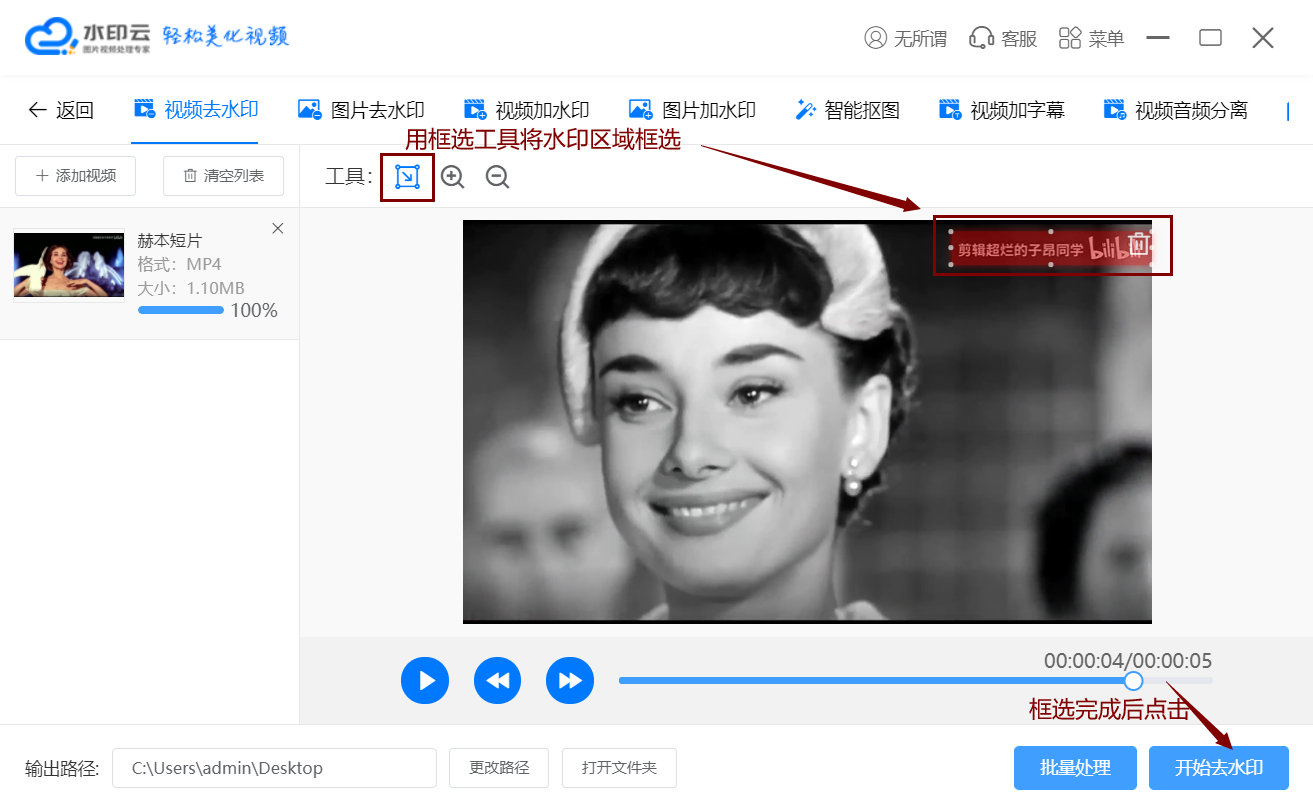Open the 菜单 menu
Viewport: 1313px width, 809px height.
(1091, 38)
